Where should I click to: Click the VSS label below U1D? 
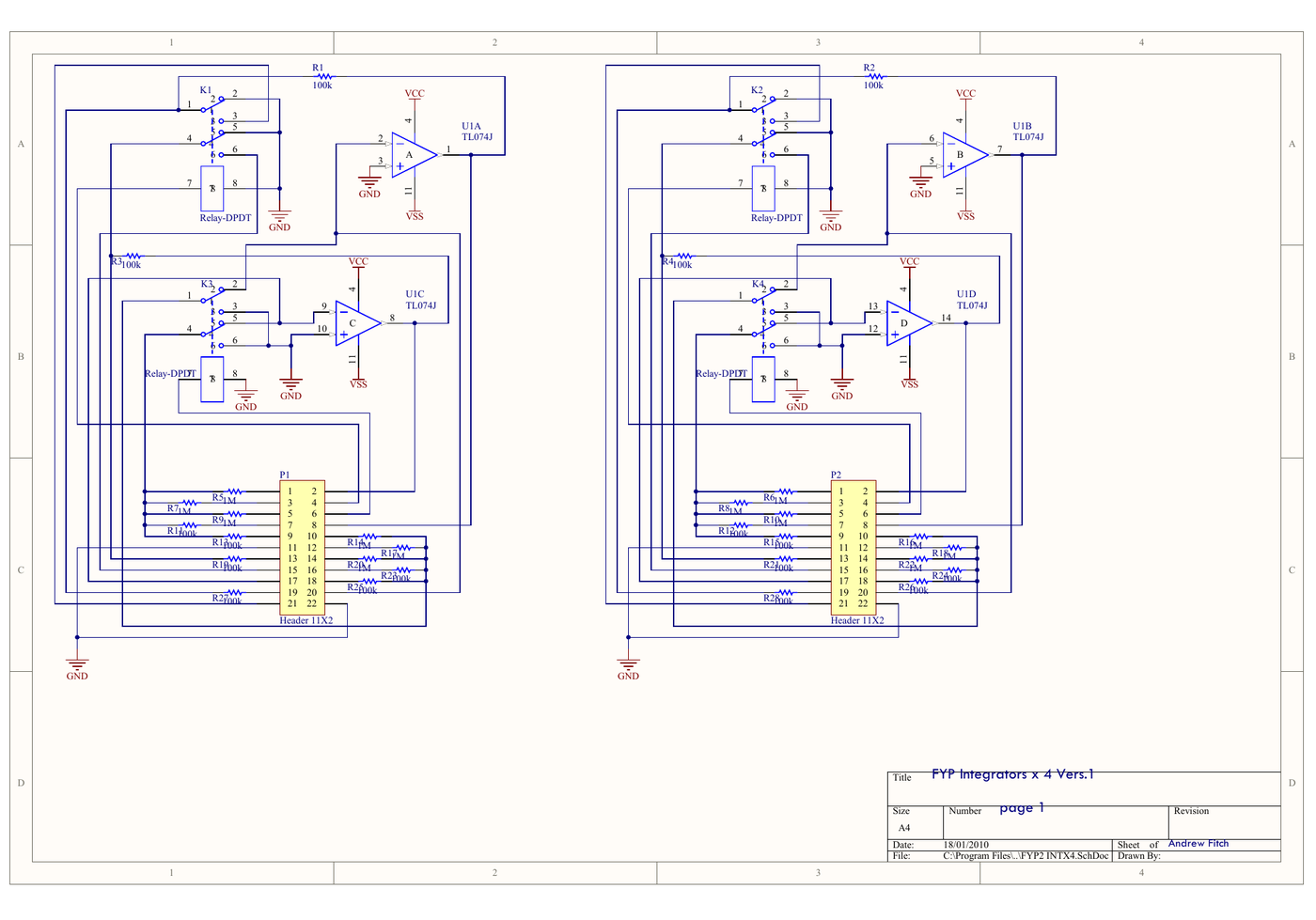909,384
